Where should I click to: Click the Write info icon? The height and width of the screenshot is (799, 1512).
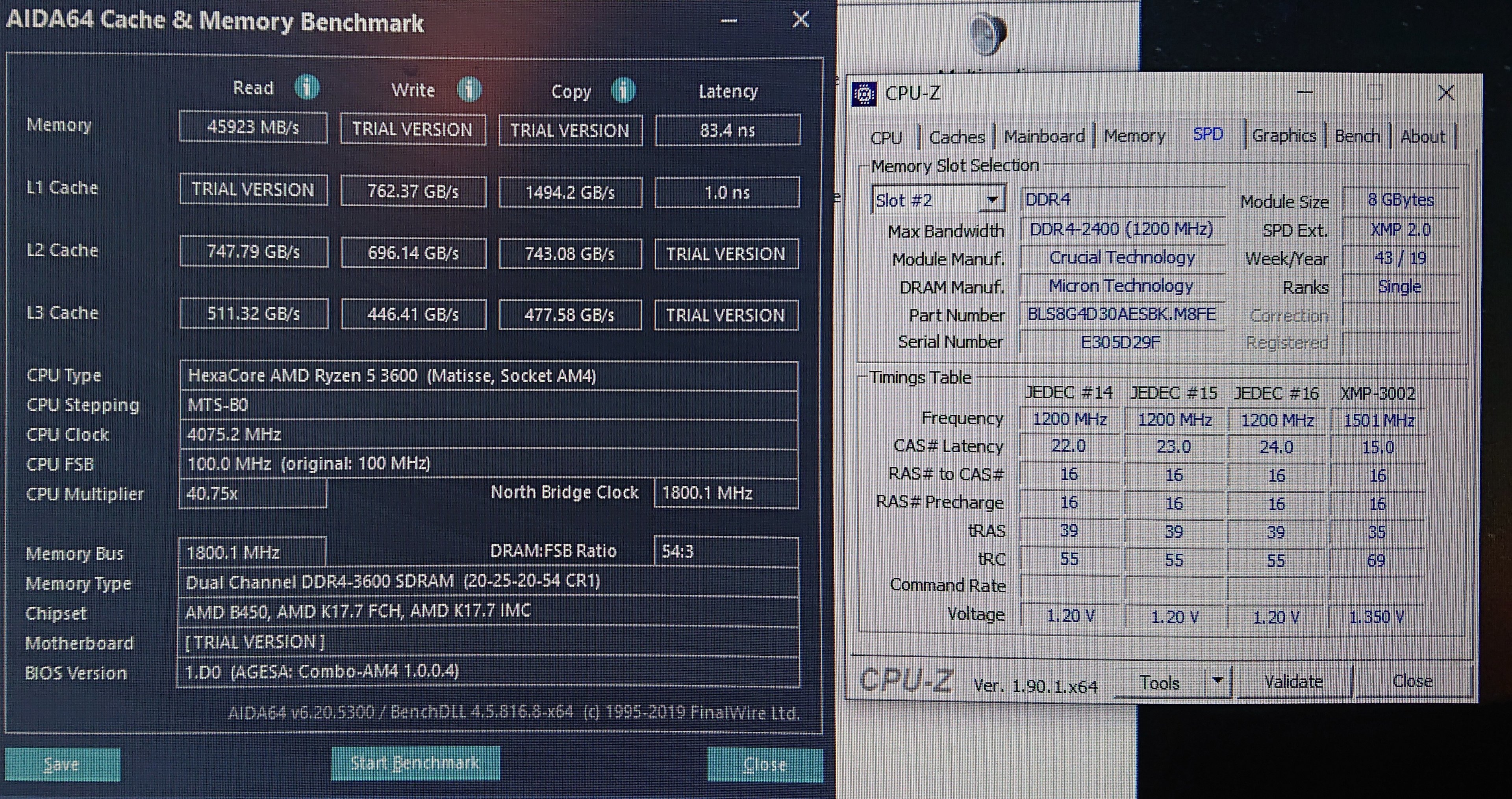[x=469, y=90]
